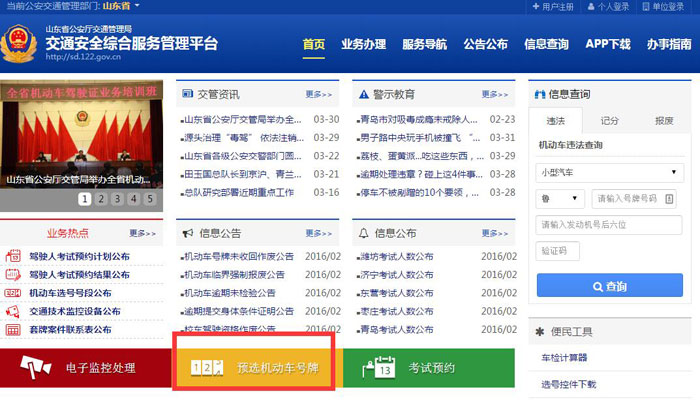Open 机动车逾期未检验公告
The height and width of the screenshot is (400, 700).
click(x=229, y=293)
